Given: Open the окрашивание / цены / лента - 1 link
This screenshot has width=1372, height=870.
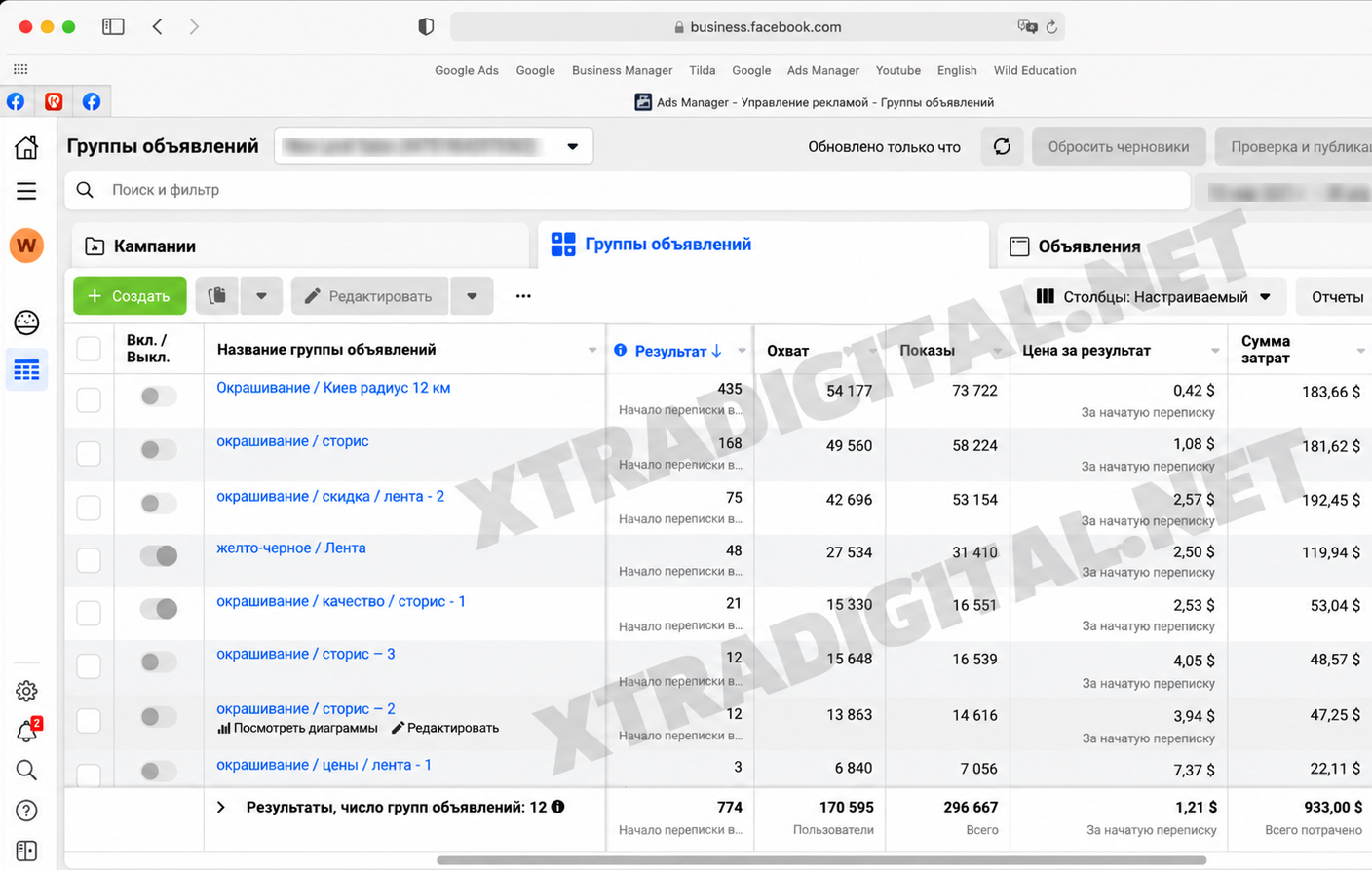Looking at the screenshot, I should click(x=324, y=765).
